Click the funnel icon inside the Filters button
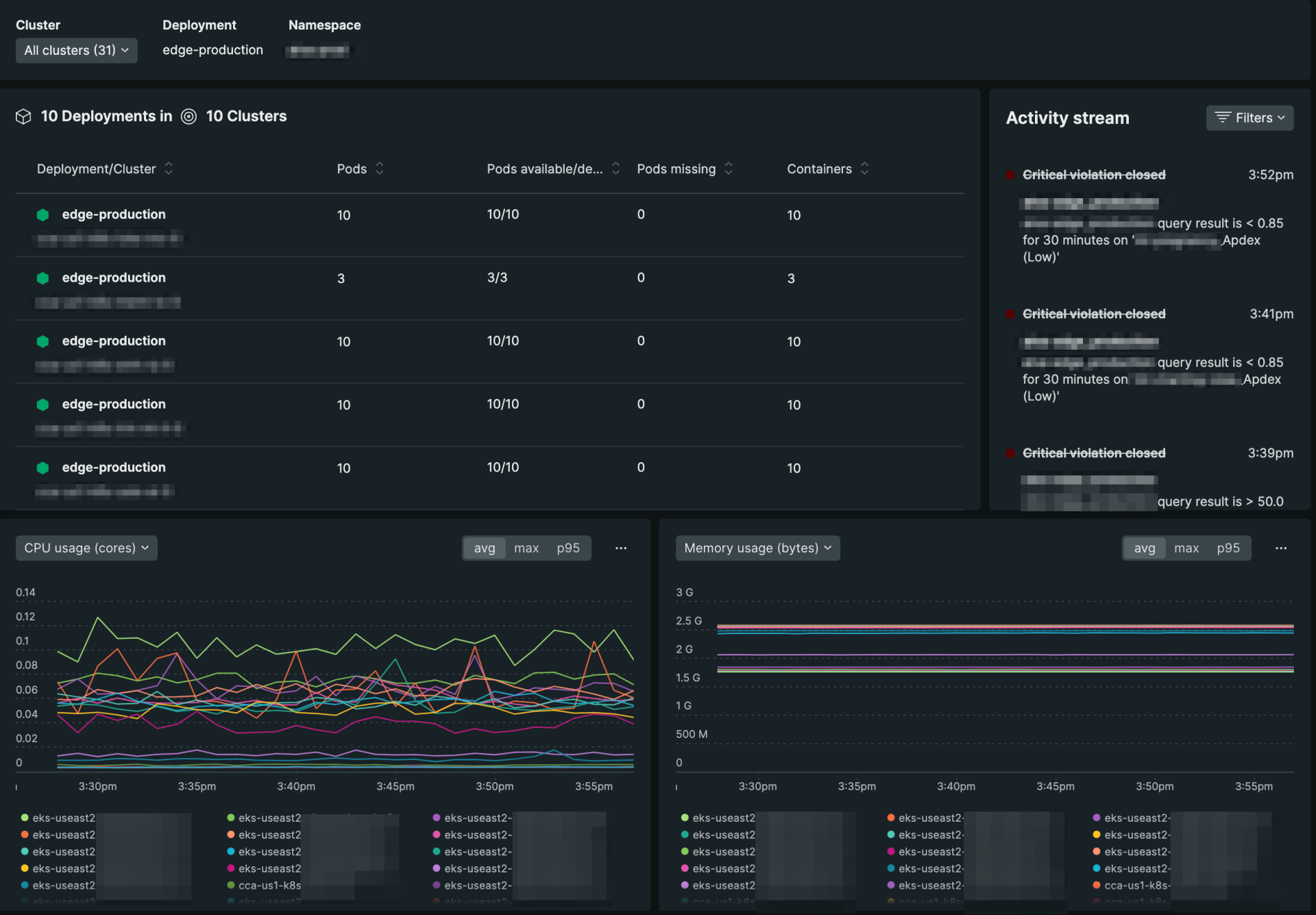 1223,118
